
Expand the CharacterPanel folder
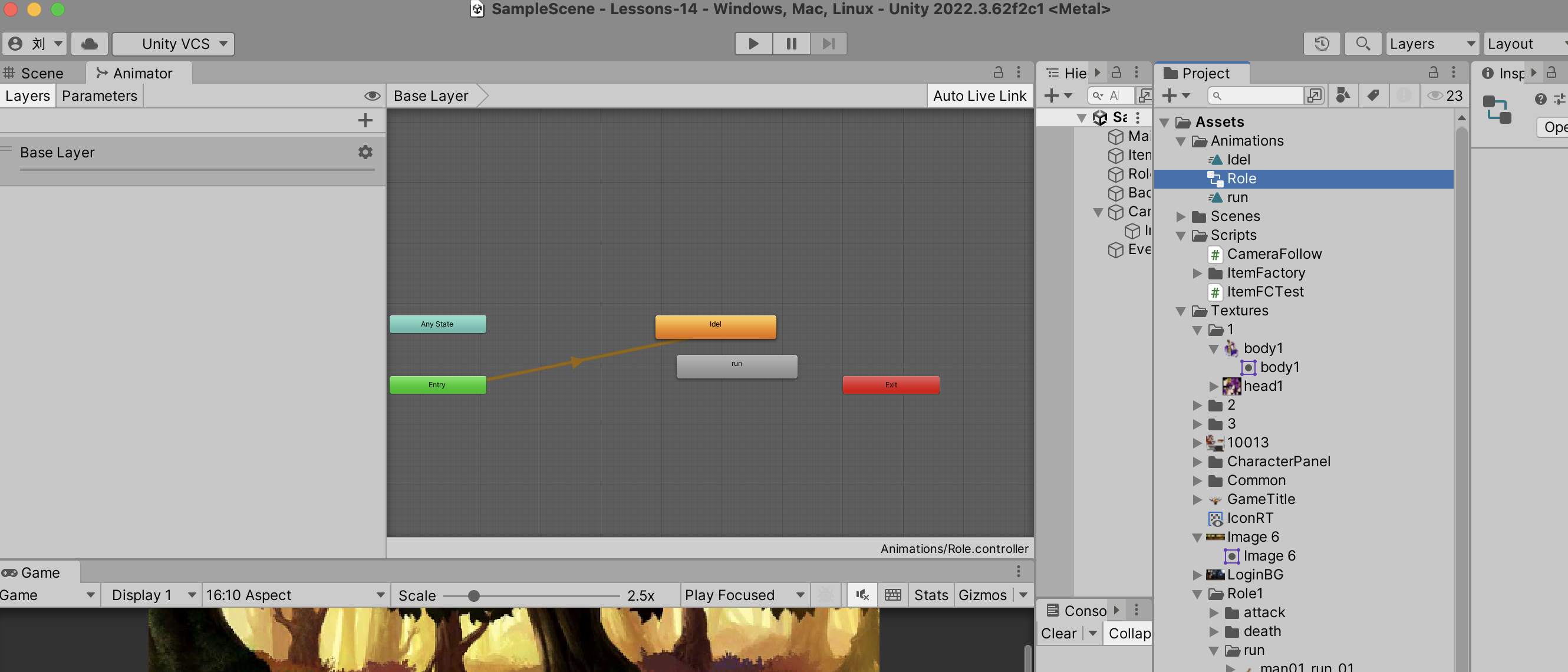click(x=1197, y=462)
